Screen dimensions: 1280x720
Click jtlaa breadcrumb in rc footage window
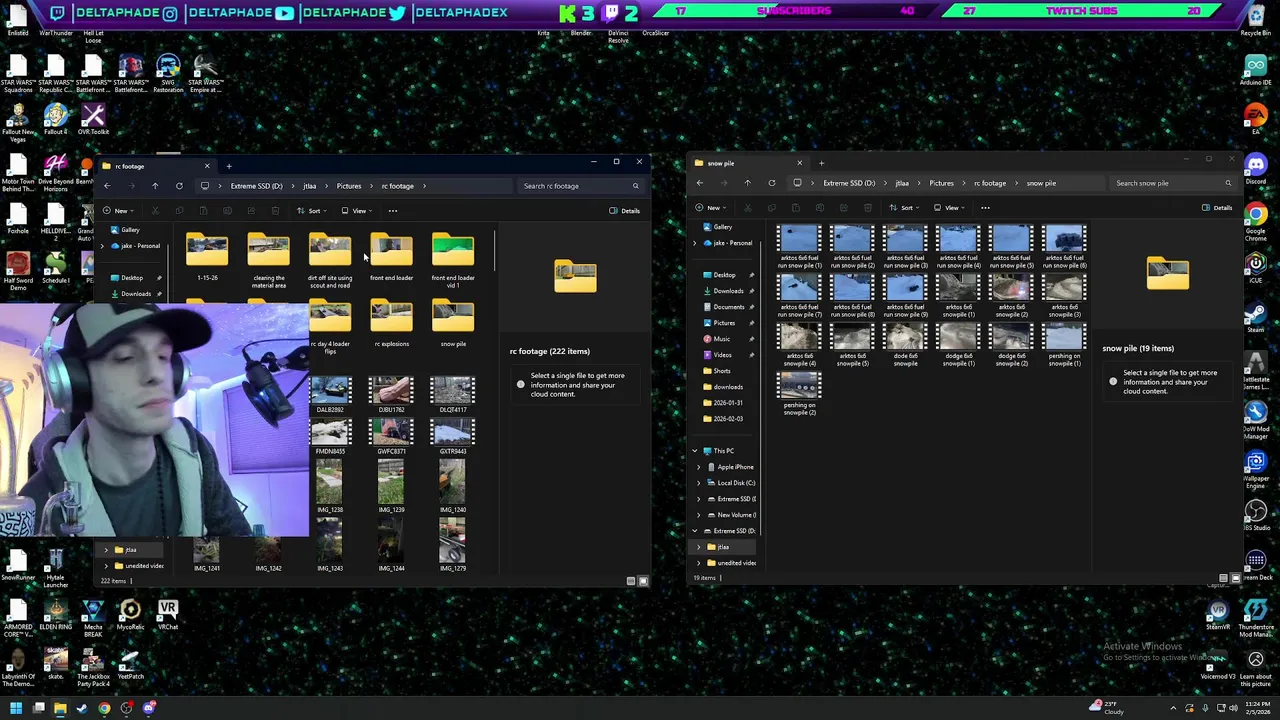click(x=310, y=186)
